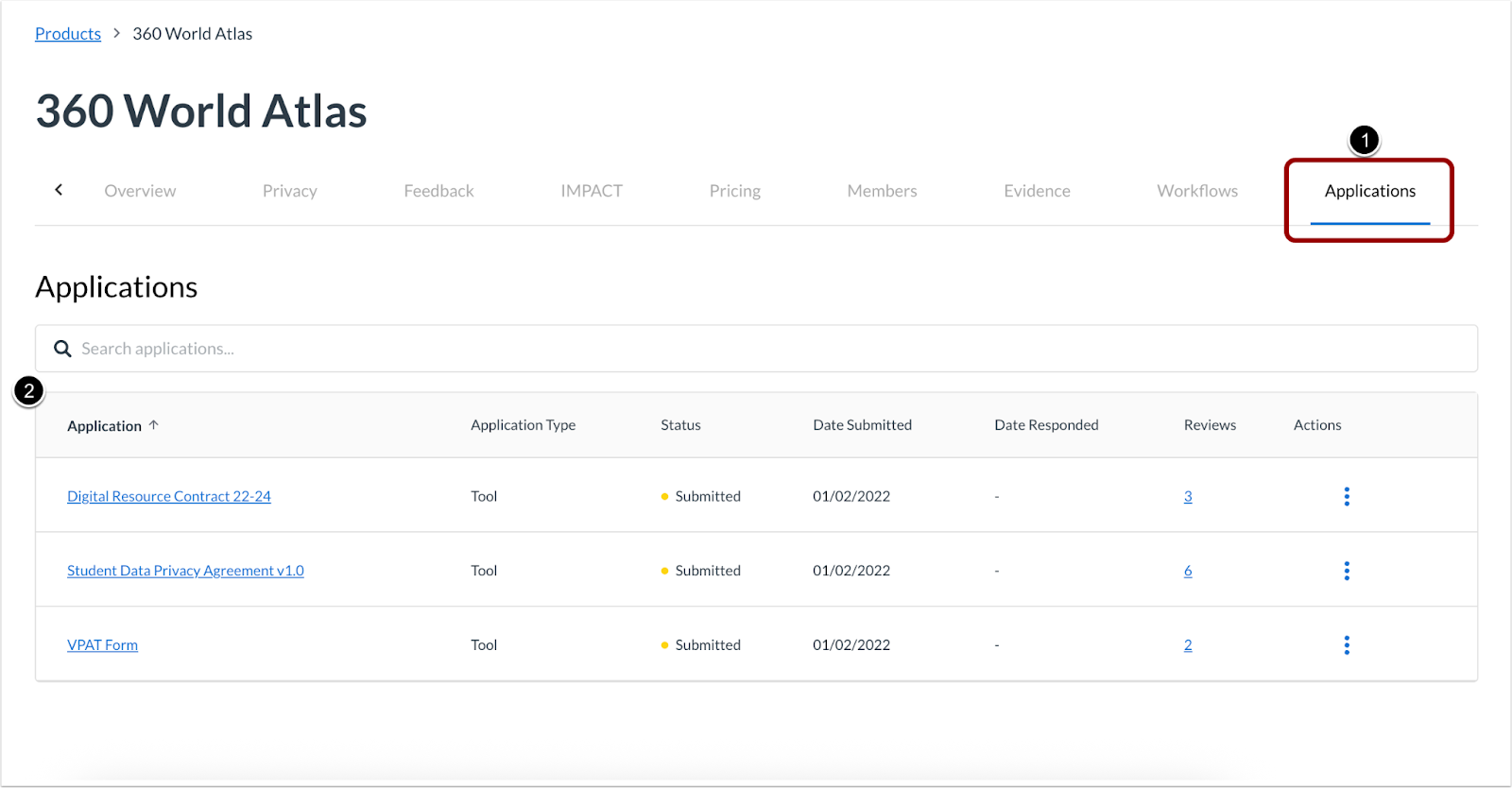The width and height of the screenshot is (1512, 788).
Task: Open Digital Resource Contract 22-24 link
Action: pos(169,496)
